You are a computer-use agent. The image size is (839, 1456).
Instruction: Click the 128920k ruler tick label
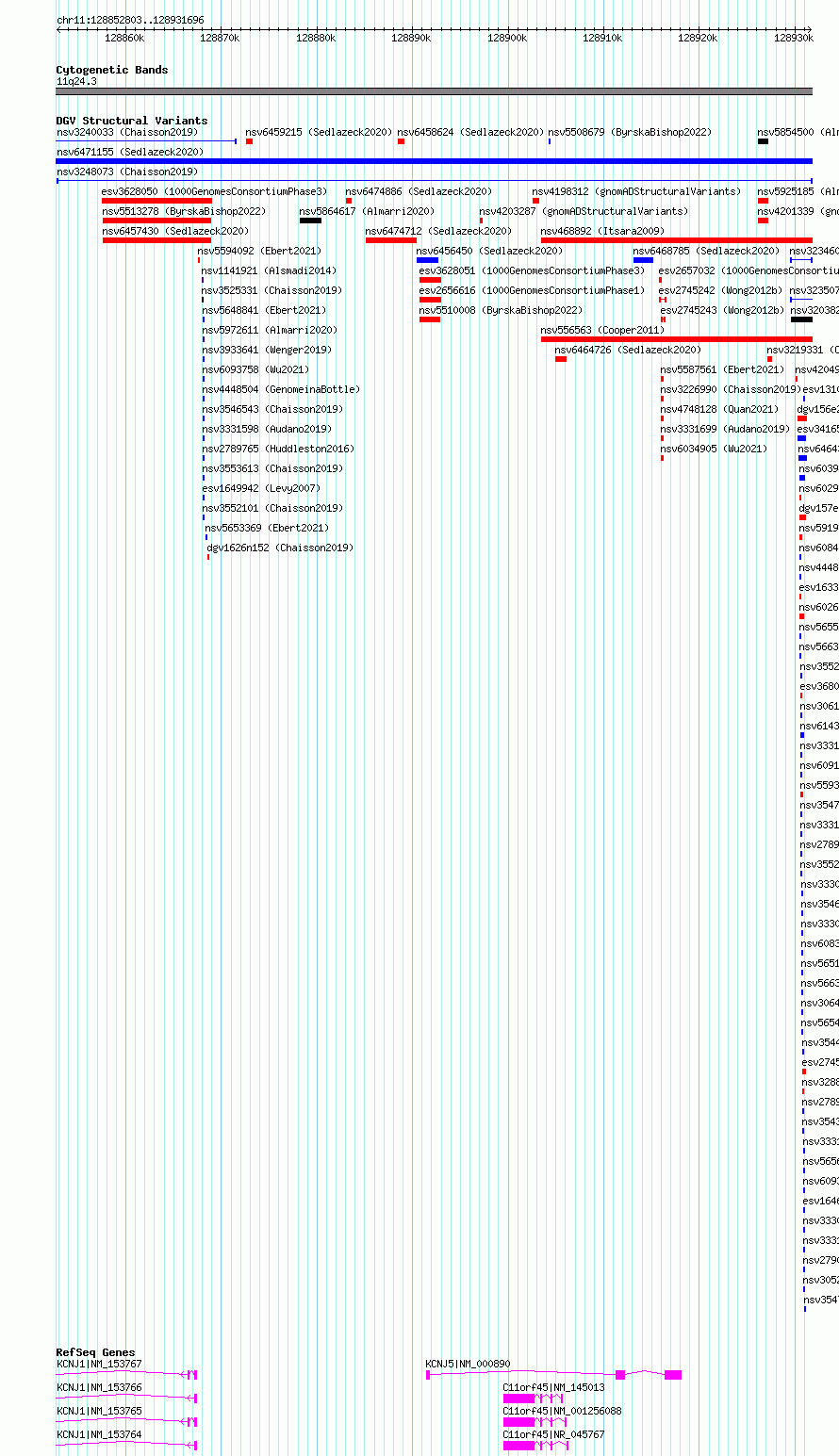698,38
